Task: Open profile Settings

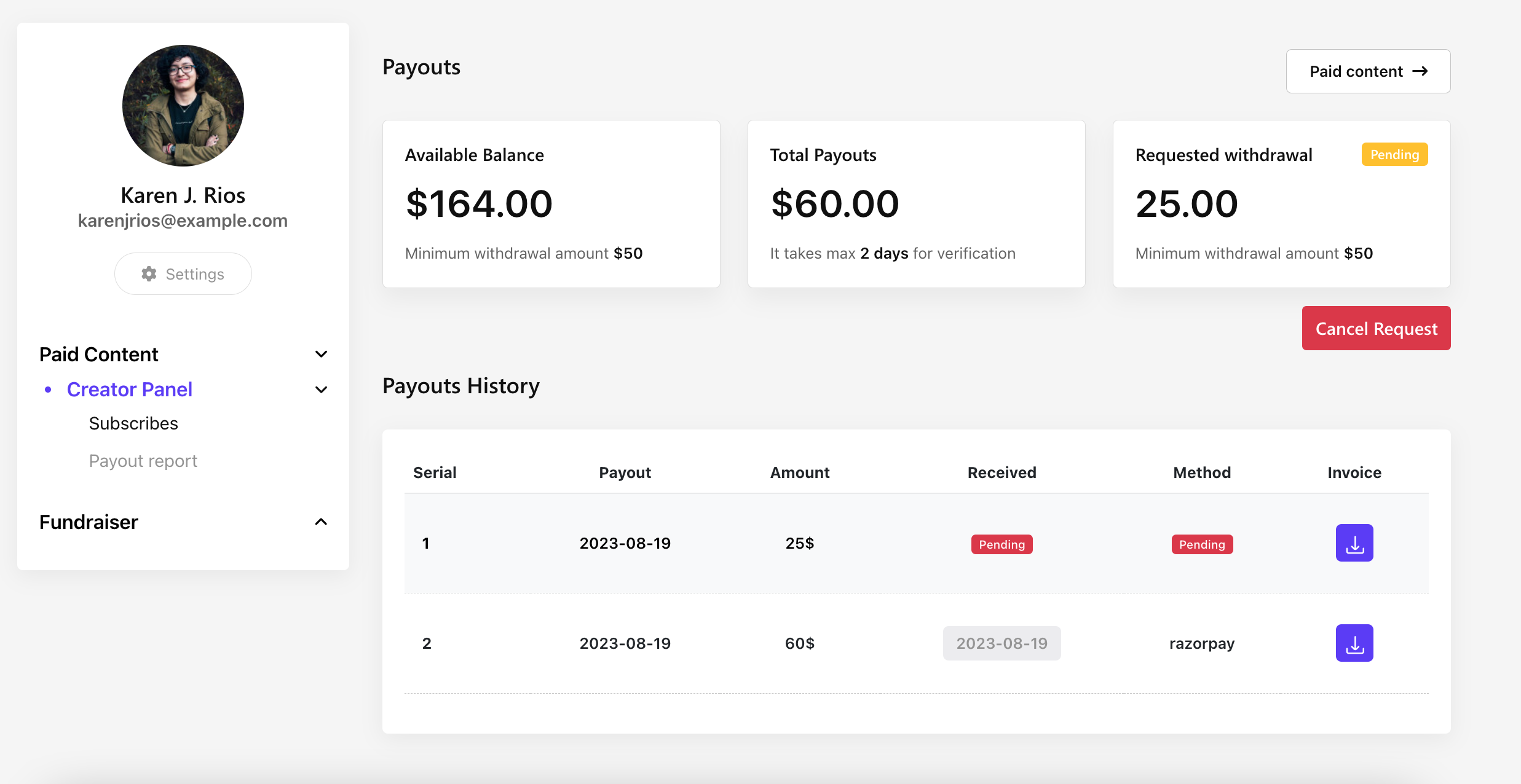Action: pos(183,274)
